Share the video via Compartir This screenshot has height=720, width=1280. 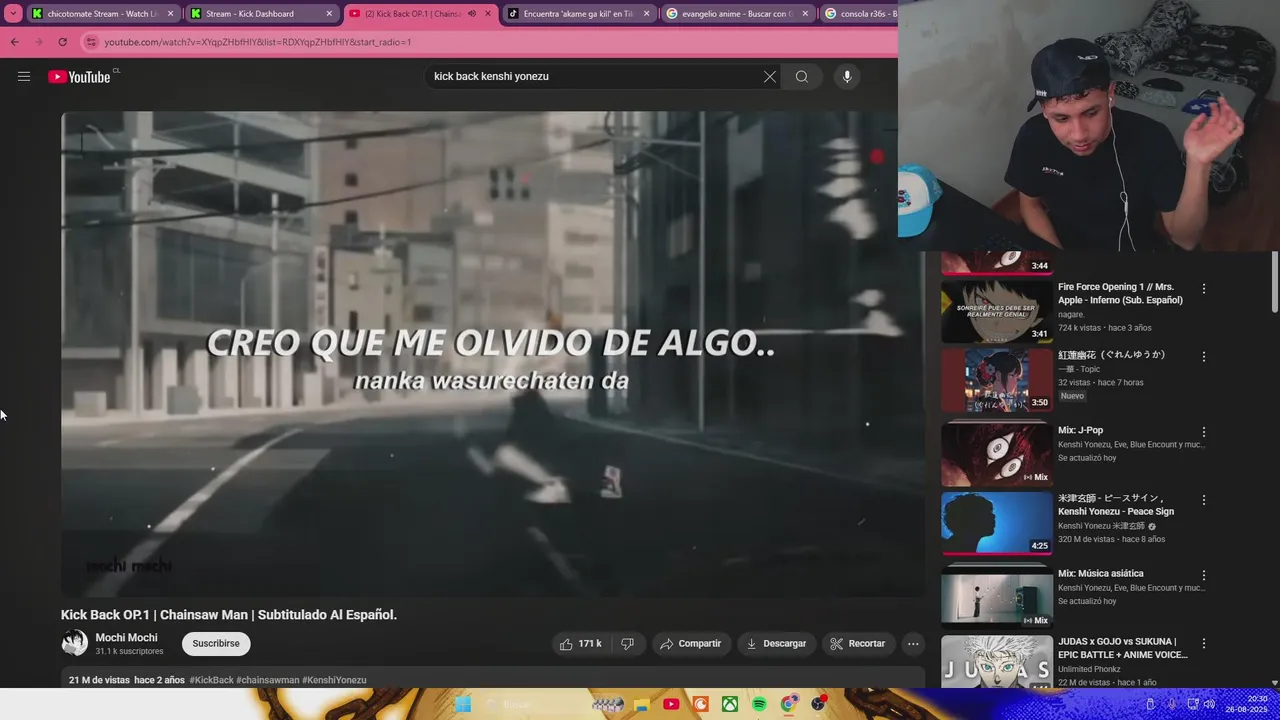coord(691,644)
